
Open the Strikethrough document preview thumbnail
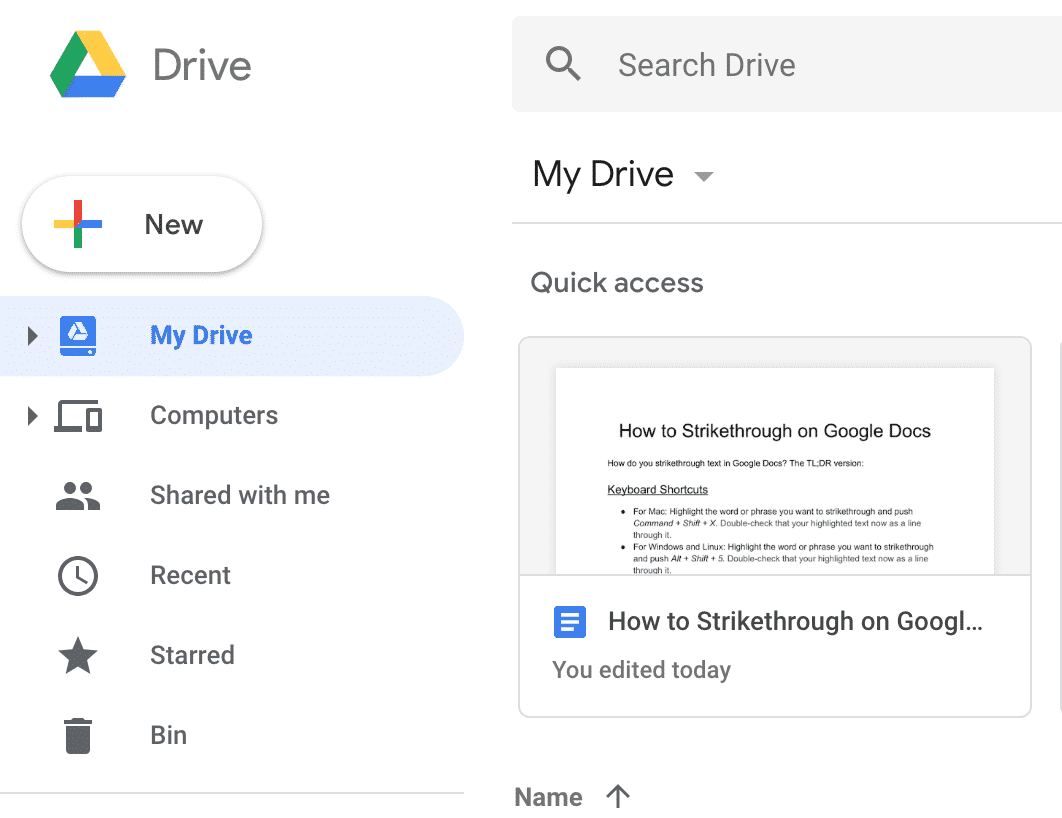(x=775, y=456)
